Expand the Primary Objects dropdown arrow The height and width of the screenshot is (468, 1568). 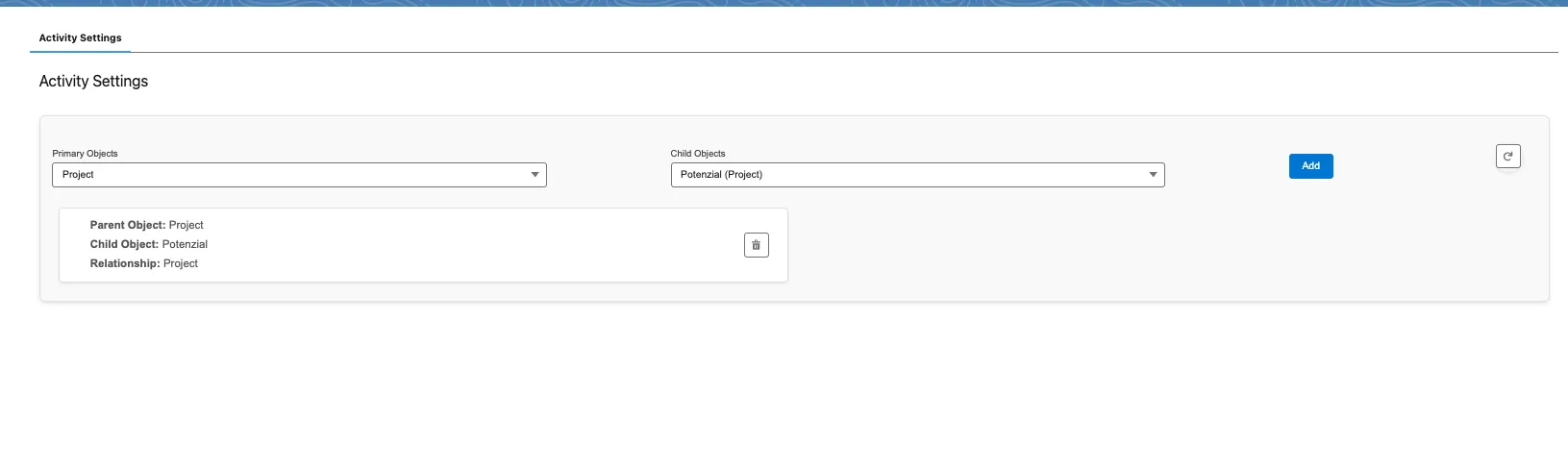(x=535, y=175)
